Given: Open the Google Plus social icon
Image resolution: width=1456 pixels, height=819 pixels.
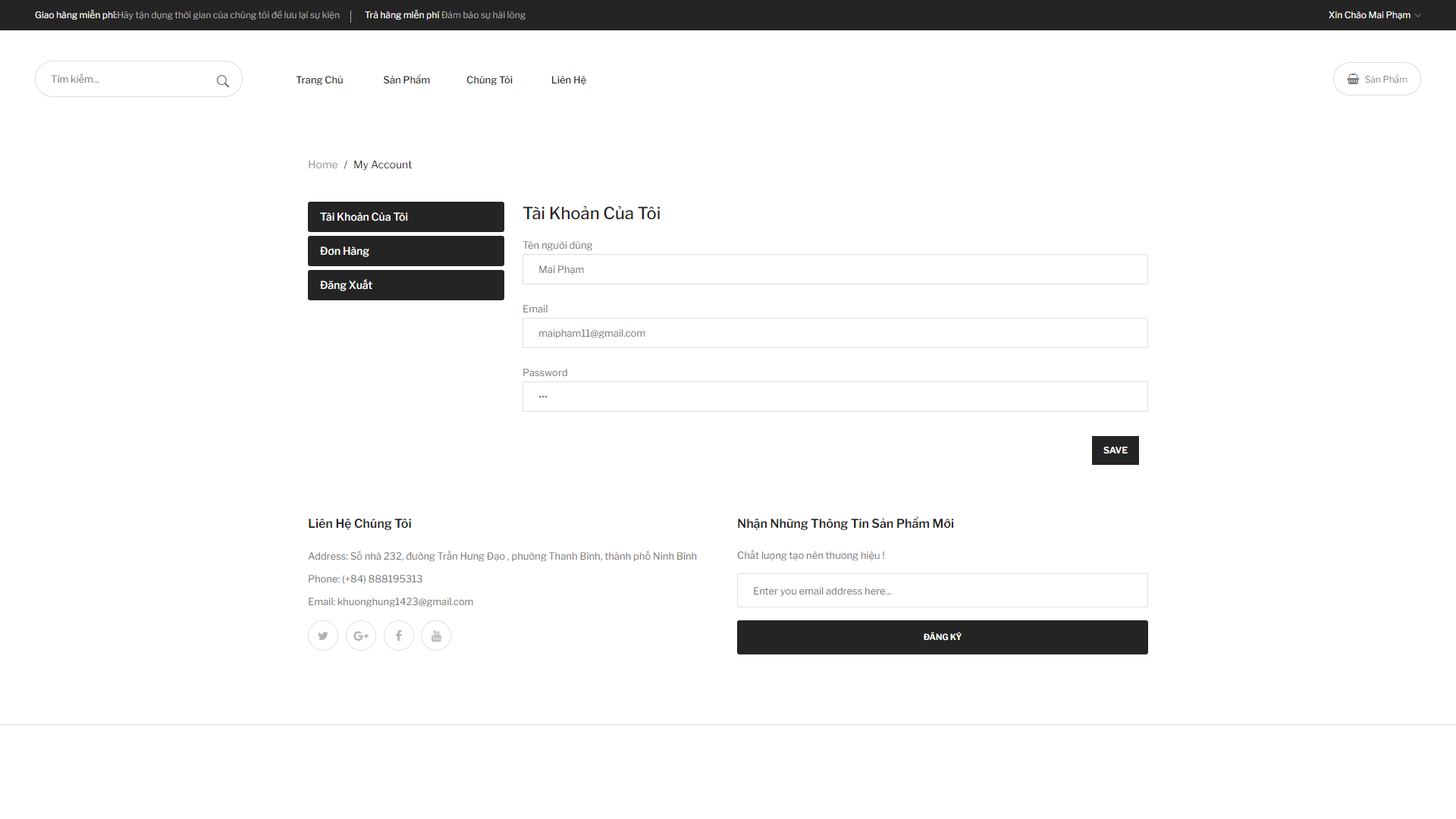Looking at the screenshot, I should [x=361, y=635].
